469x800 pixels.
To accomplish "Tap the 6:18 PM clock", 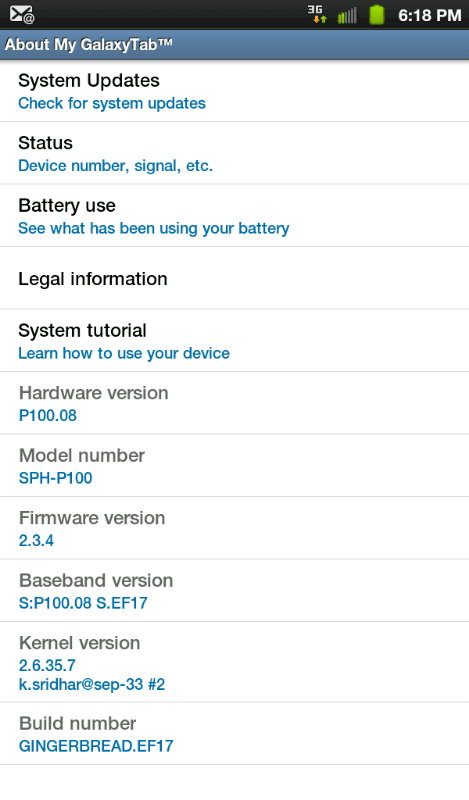I will 430,15.
